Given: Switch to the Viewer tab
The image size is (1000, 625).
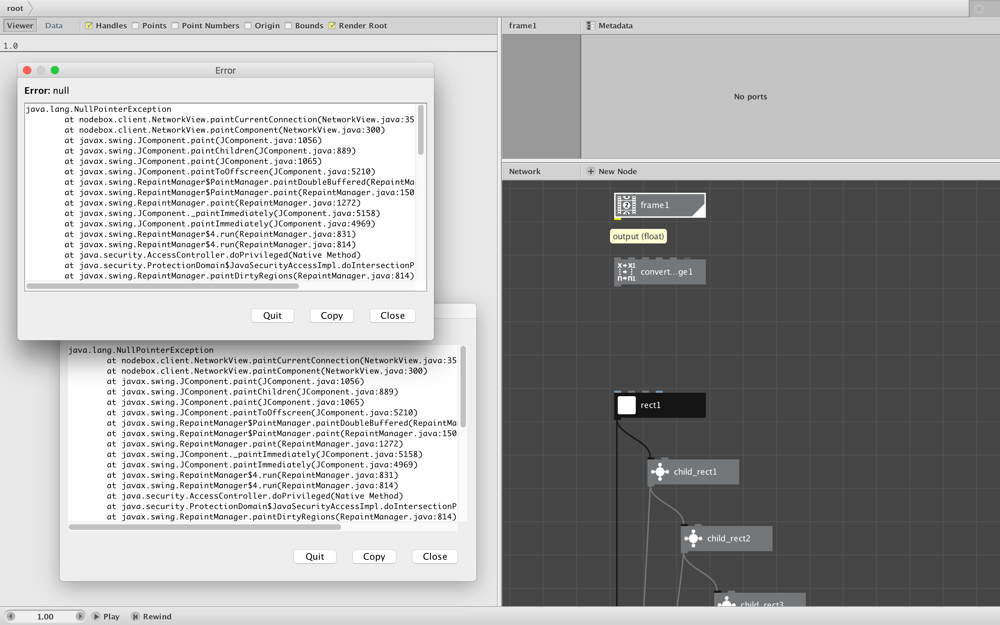Looking at the screenshot, I should tap(20, 26).
